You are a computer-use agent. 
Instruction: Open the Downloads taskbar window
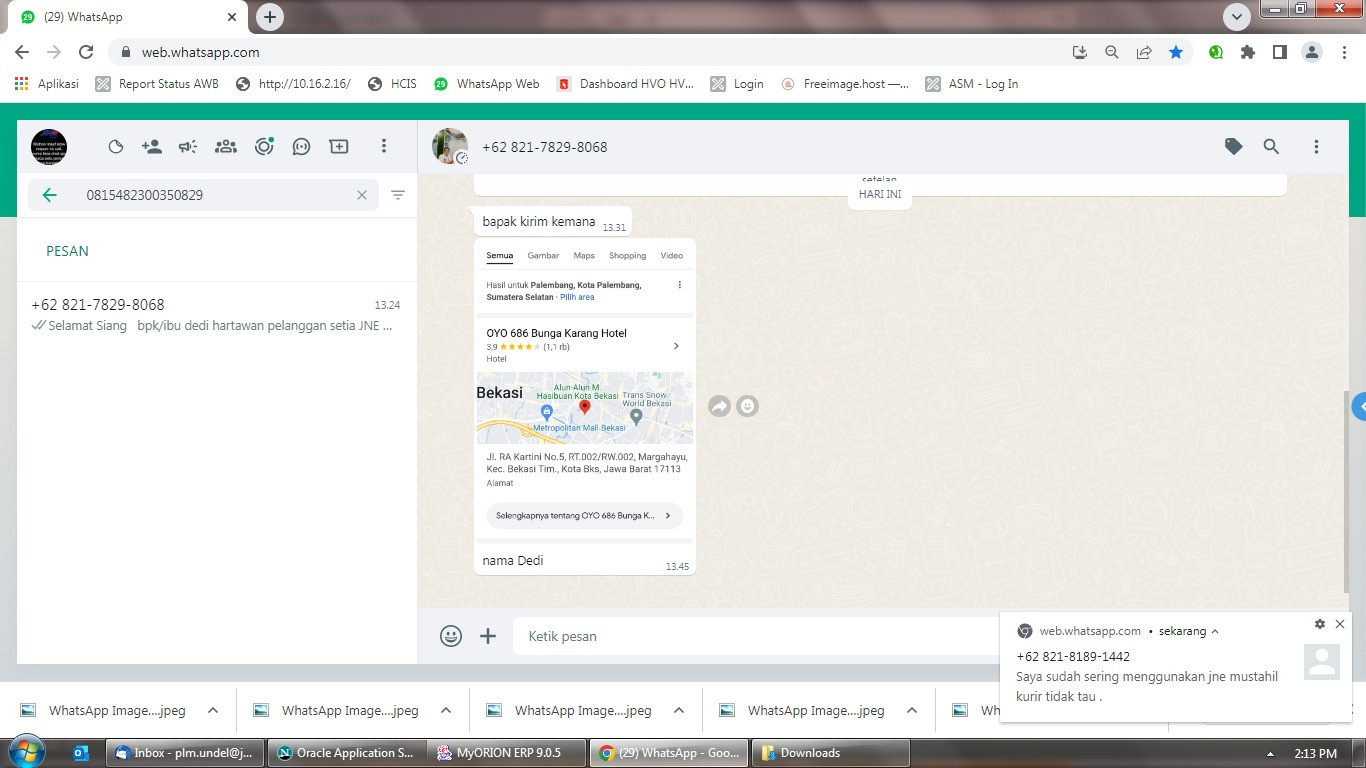pyautogui.click(x=830, y=753)
